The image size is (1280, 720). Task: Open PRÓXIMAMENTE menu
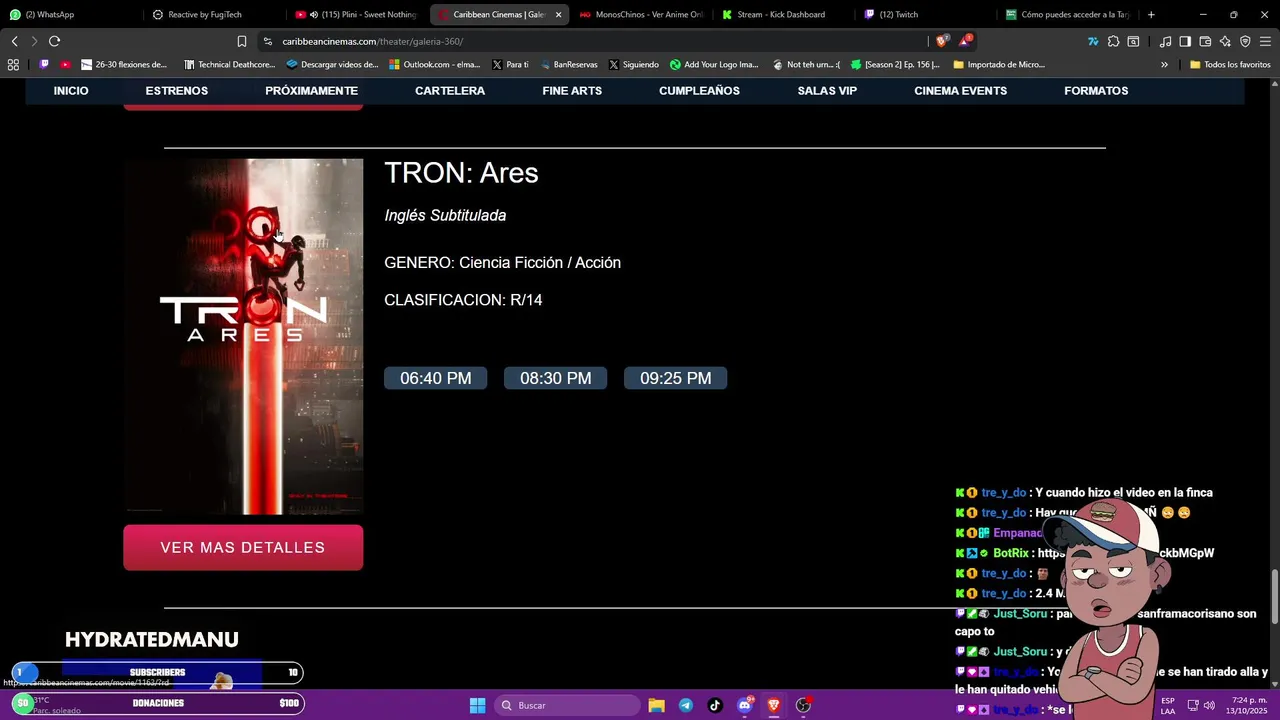coord(311,90)
